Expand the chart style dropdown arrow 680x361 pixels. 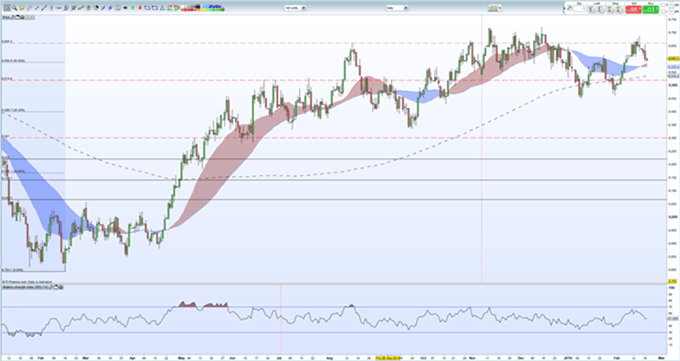499,8
